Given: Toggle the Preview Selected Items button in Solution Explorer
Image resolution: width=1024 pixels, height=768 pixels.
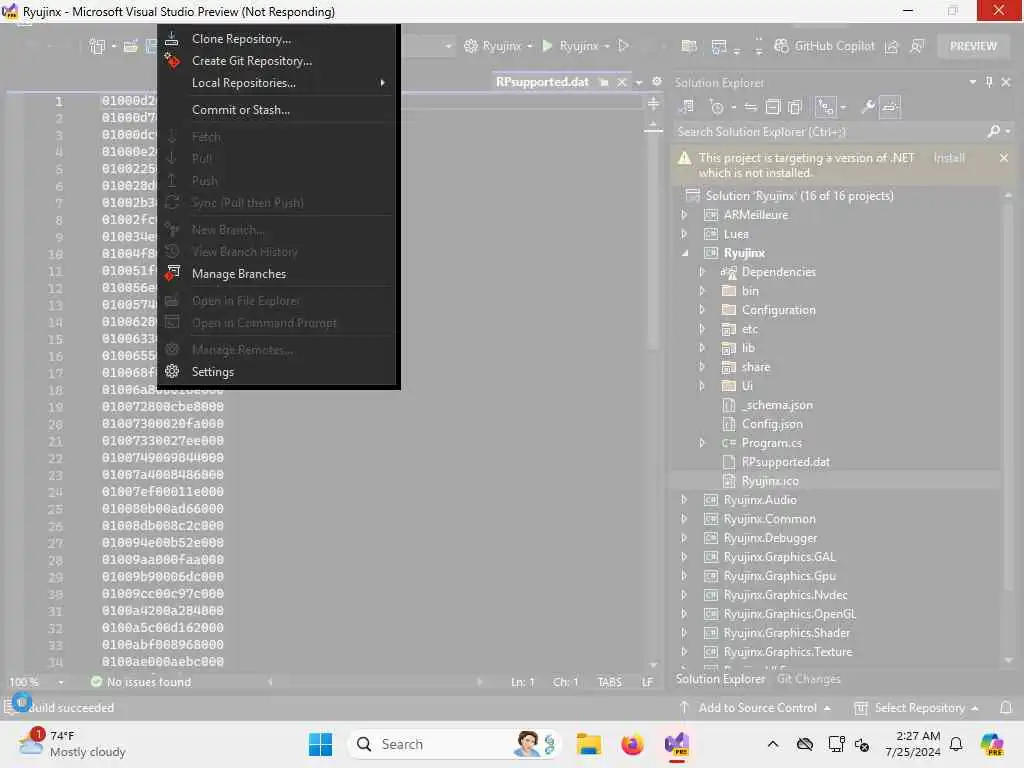Looking at the screenshot, I should (x=889, y=107).
